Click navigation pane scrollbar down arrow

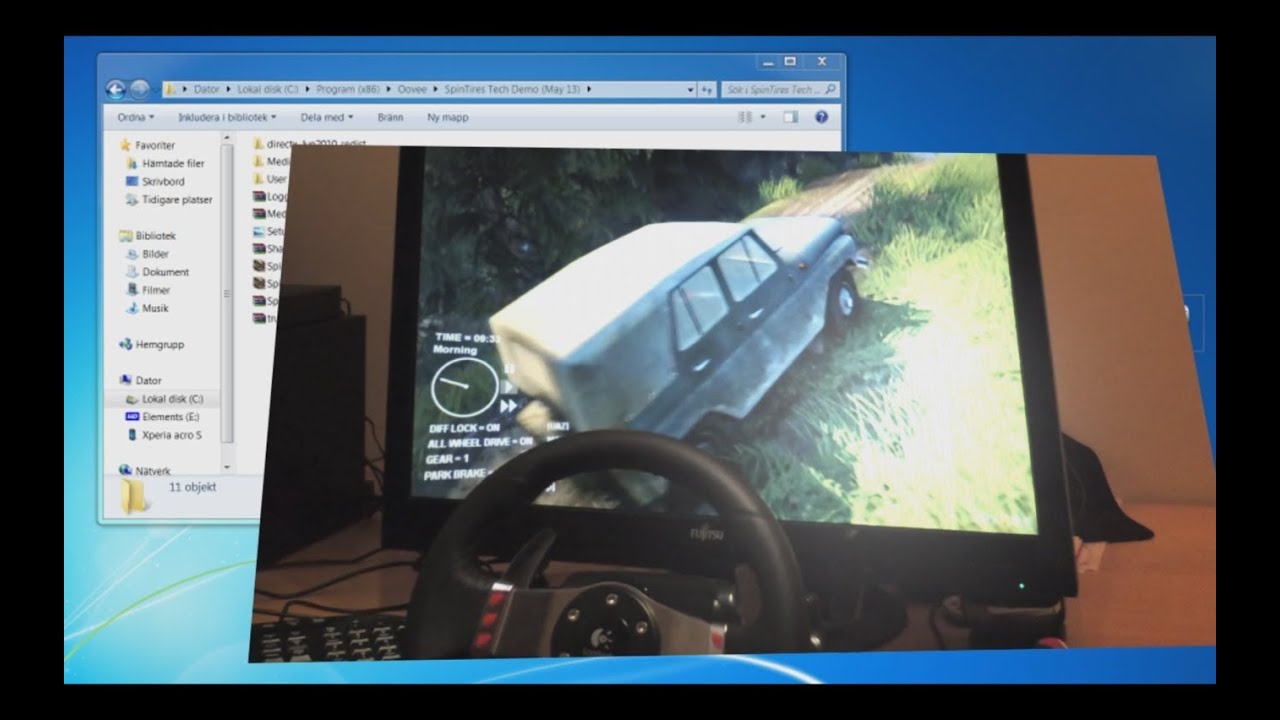pyautogui.click(x=227, y=467)
